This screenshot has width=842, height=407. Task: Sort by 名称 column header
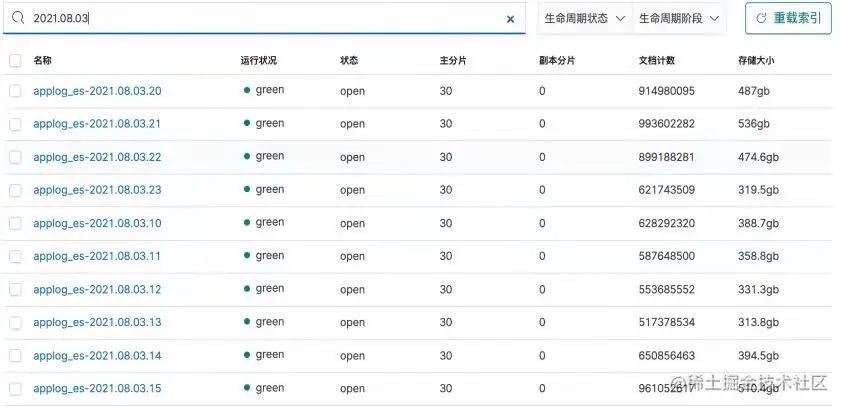[42, 61]
